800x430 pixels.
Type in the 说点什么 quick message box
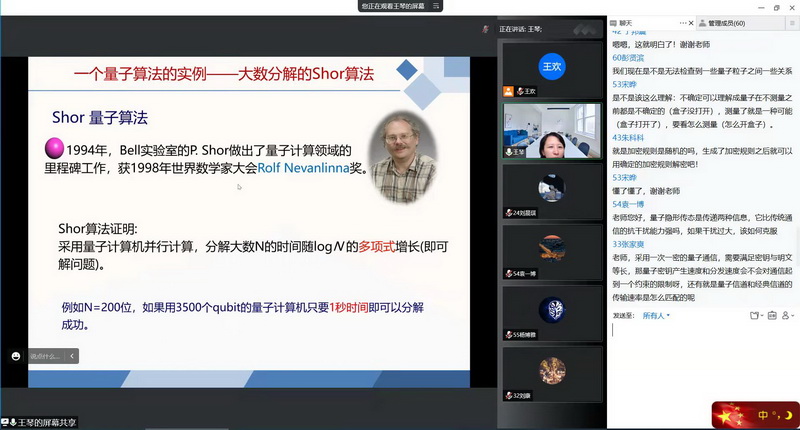[44, 355]
